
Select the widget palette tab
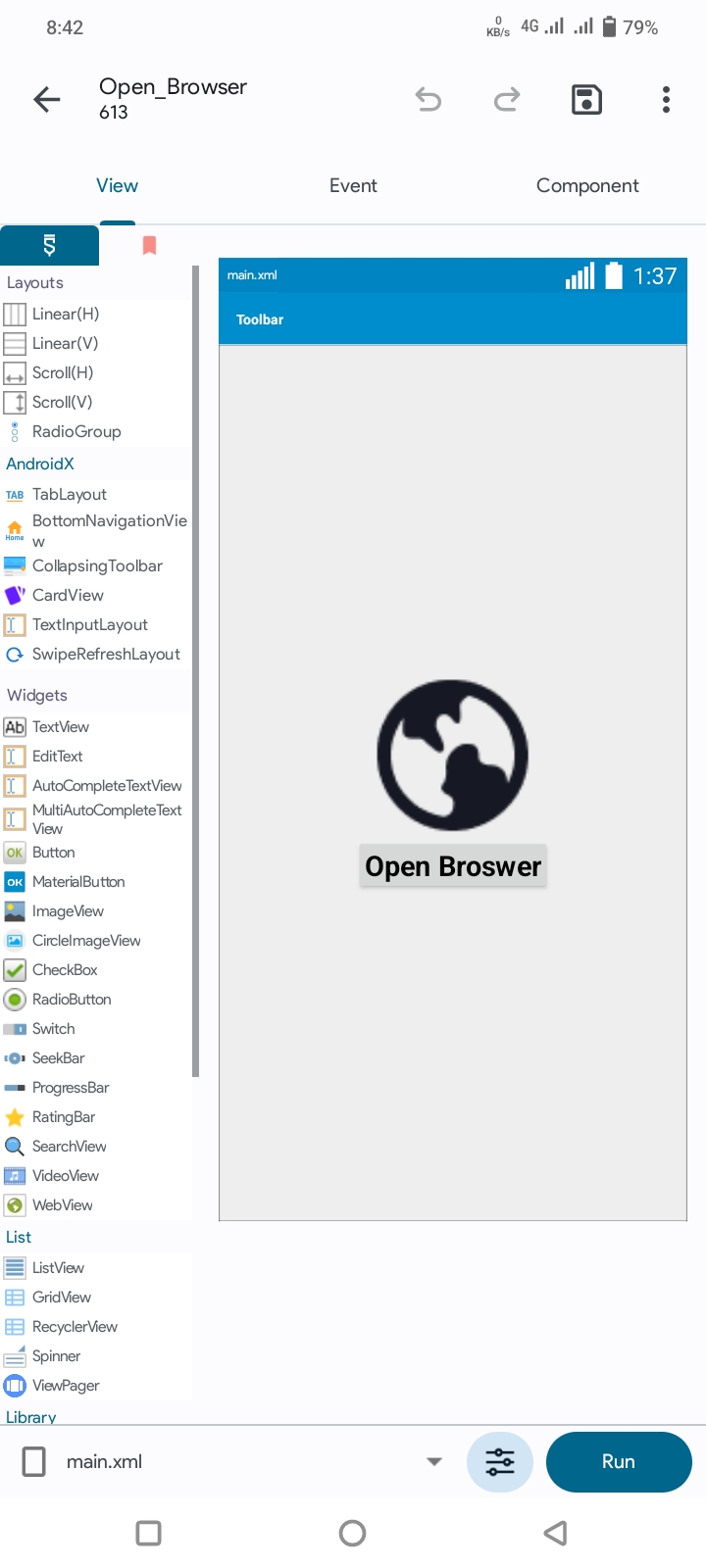[49, 245]
